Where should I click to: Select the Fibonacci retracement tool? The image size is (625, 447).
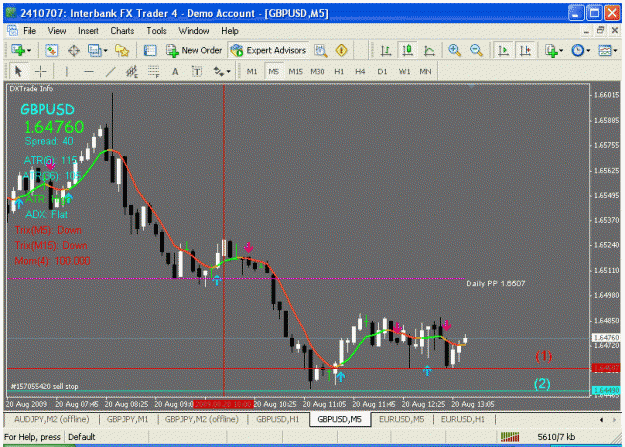[x=153, y=71]
